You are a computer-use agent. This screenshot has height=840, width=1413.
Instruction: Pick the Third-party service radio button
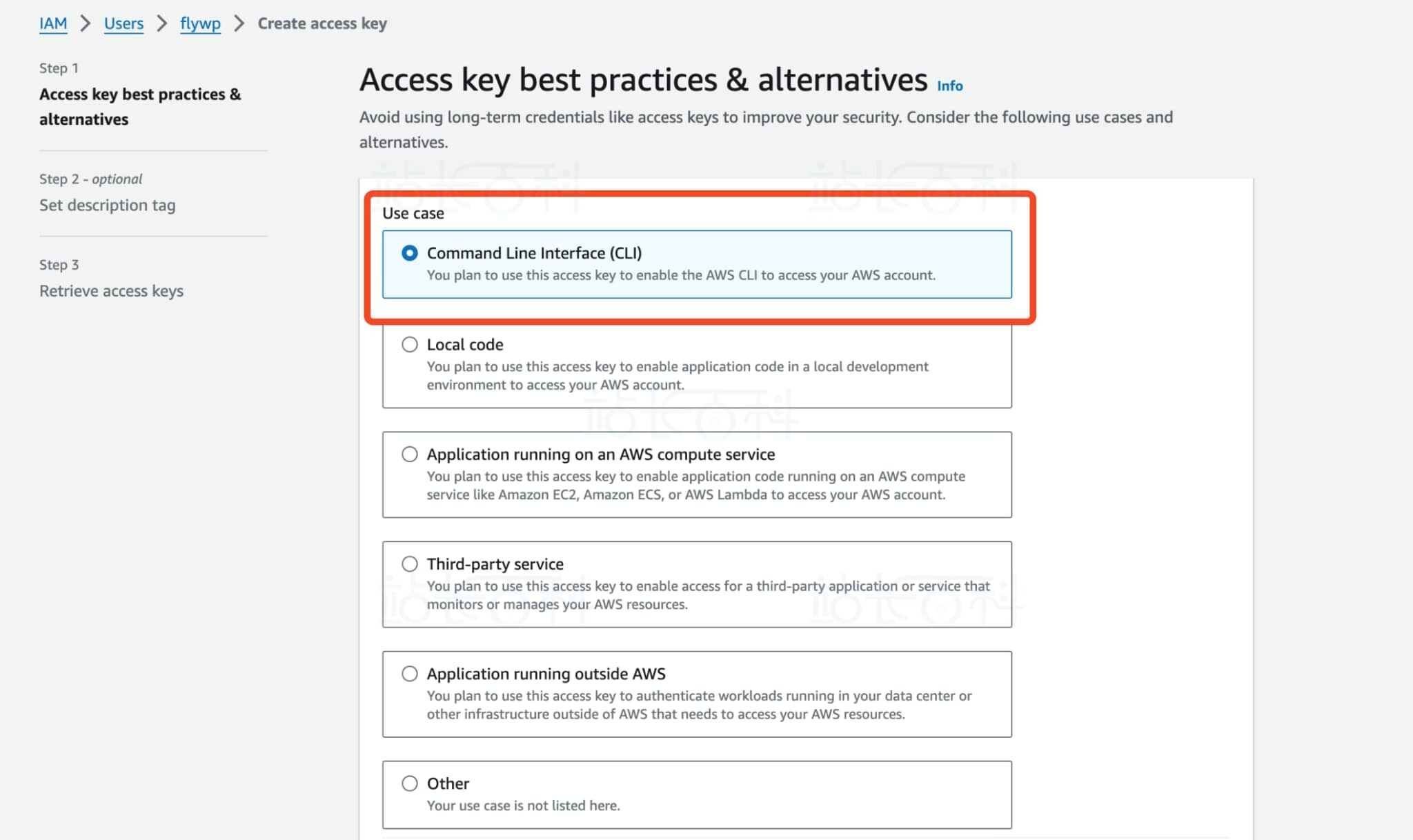[410, 563]
